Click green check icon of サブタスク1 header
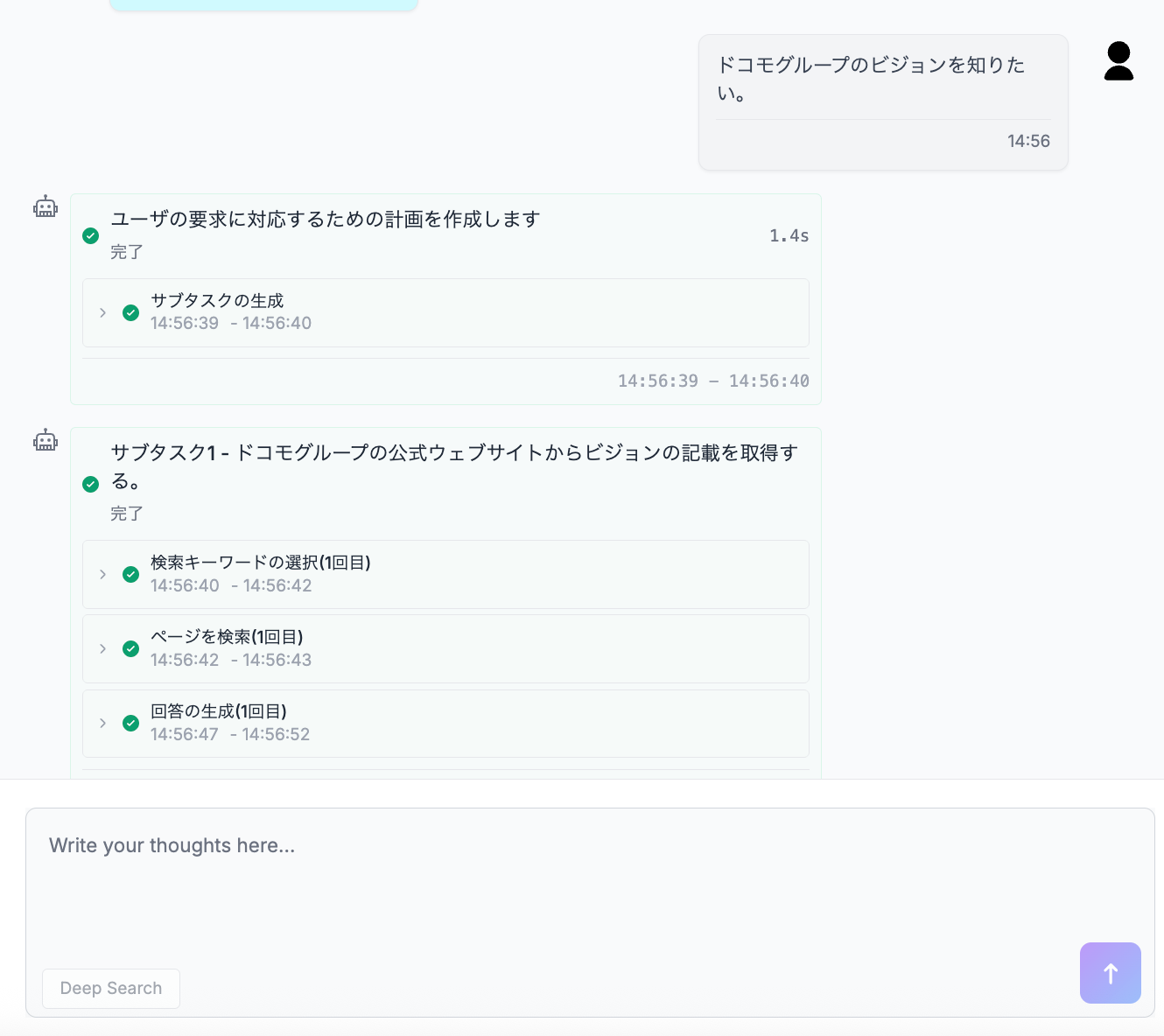1164x1036 pixels. [90, 484]
